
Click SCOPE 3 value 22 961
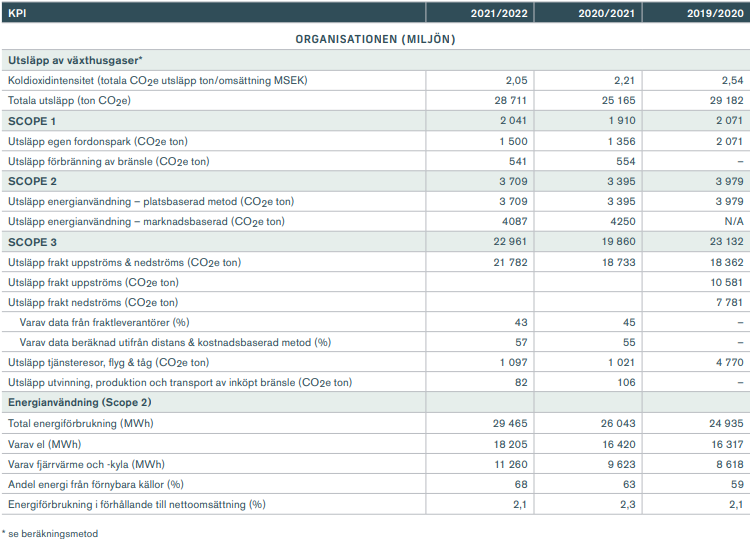(x=510, y=242)
